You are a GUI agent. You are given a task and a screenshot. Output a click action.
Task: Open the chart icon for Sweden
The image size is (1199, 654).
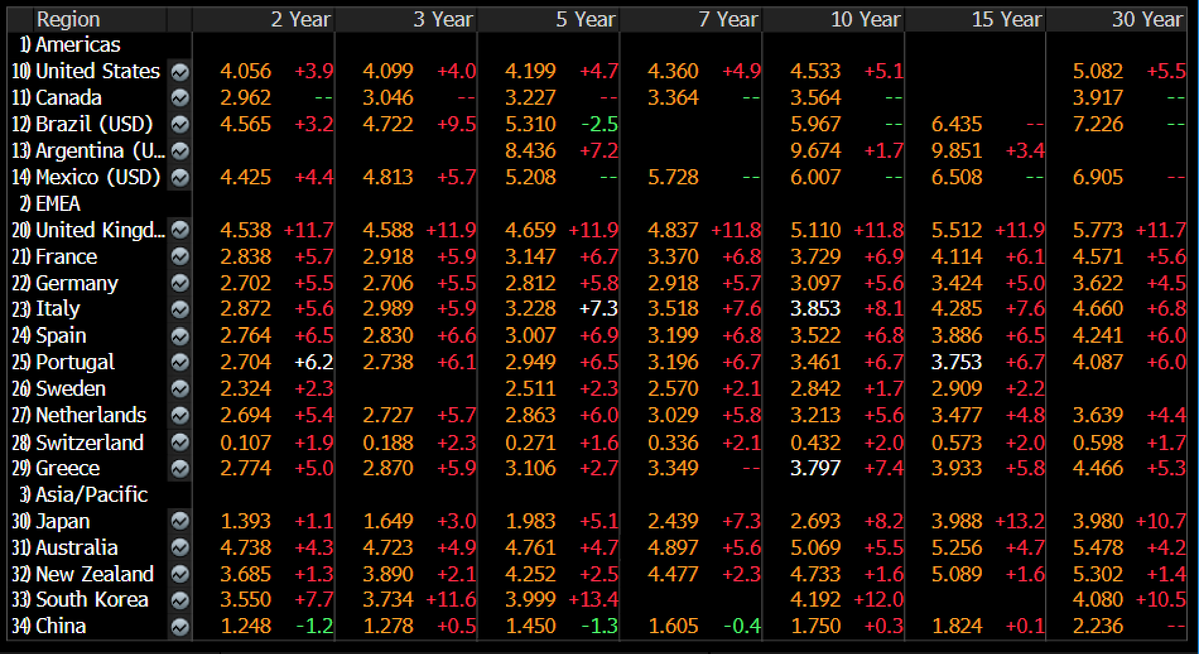click(x=180, y=389)
